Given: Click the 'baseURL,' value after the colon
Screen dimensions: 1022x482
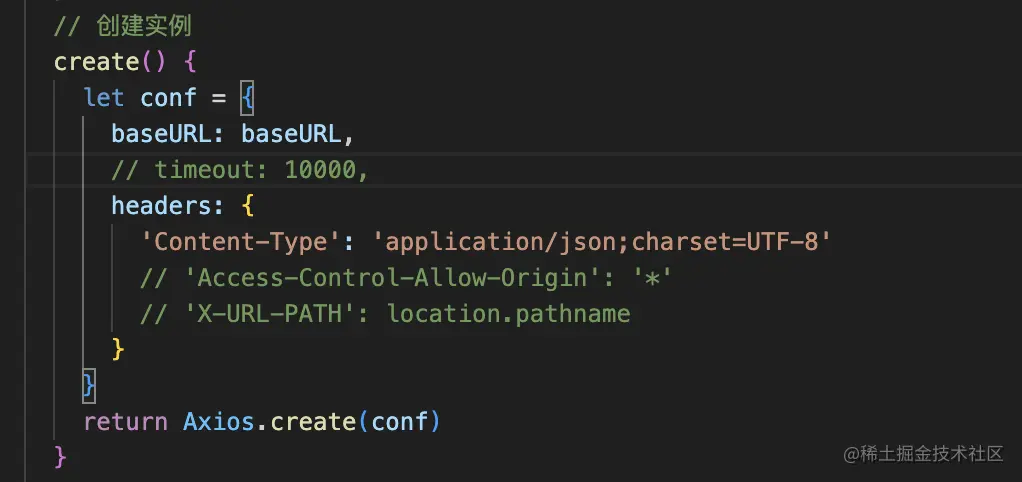Looking at the screenshot, I should coord(298,134).
